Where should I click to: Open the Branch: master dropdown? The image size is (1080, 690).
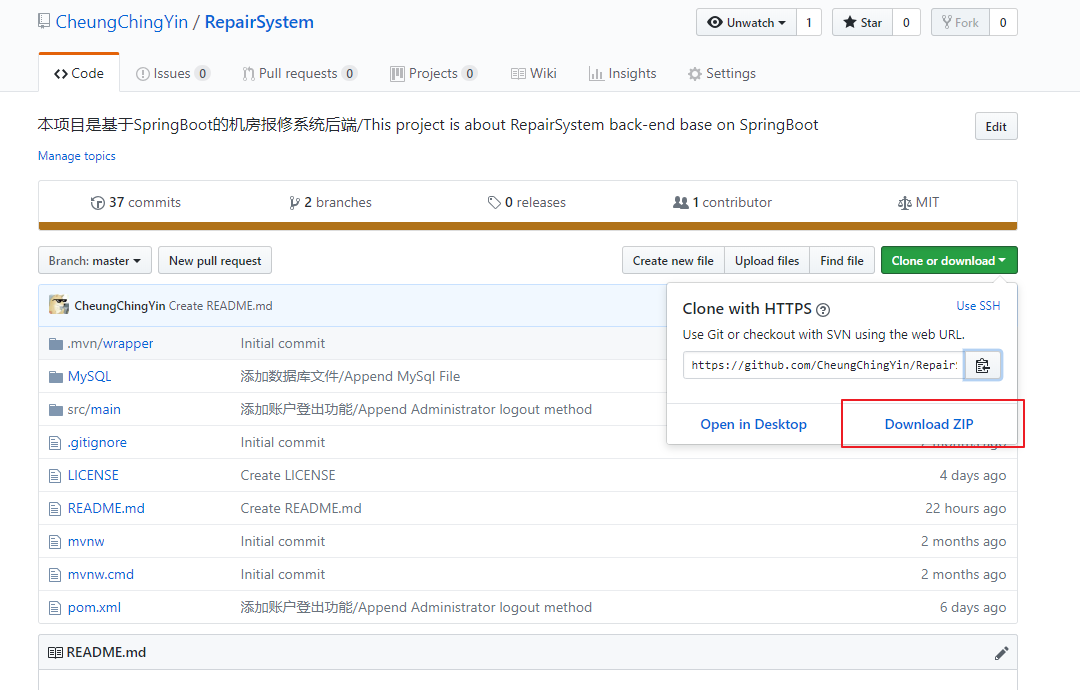coord(95,261)
